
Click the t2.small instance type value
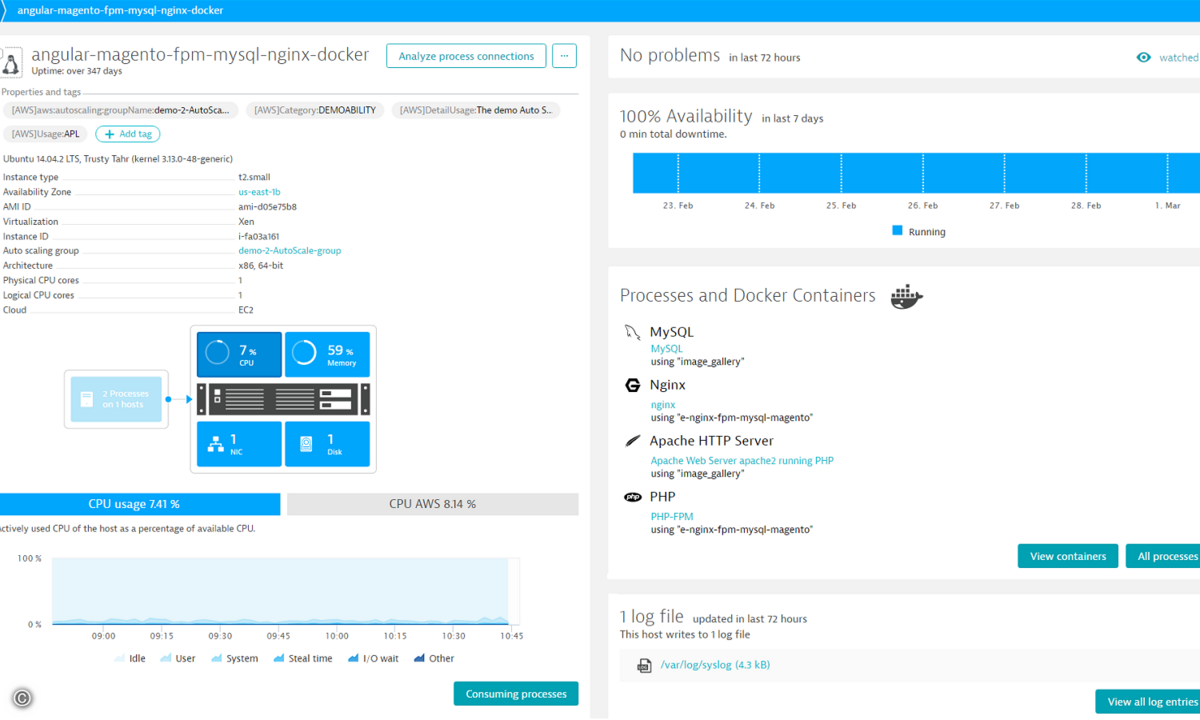[x=254, y=177]
